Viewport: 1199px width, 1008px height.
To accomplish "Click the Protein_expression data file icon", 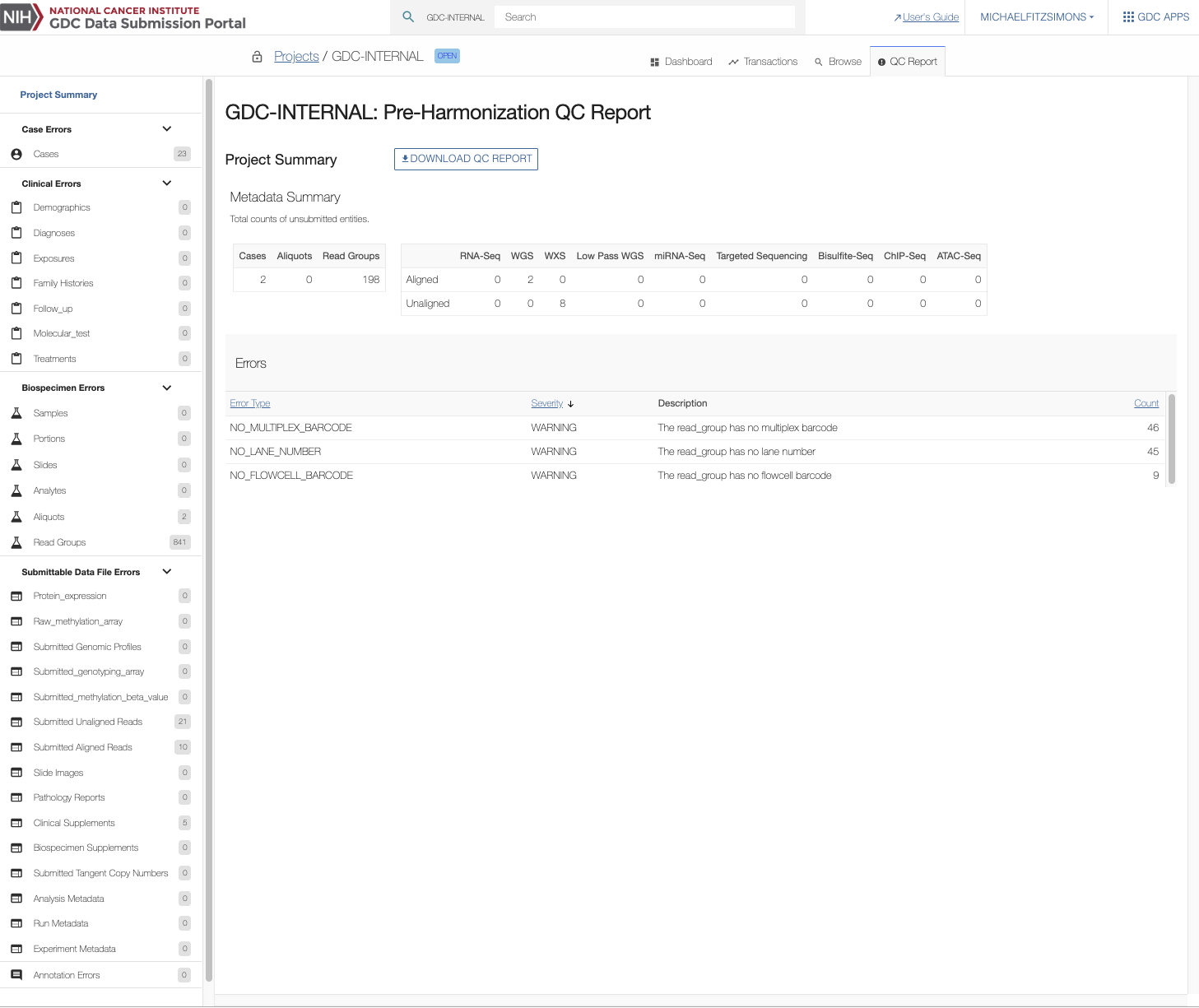I will [16, 596].
